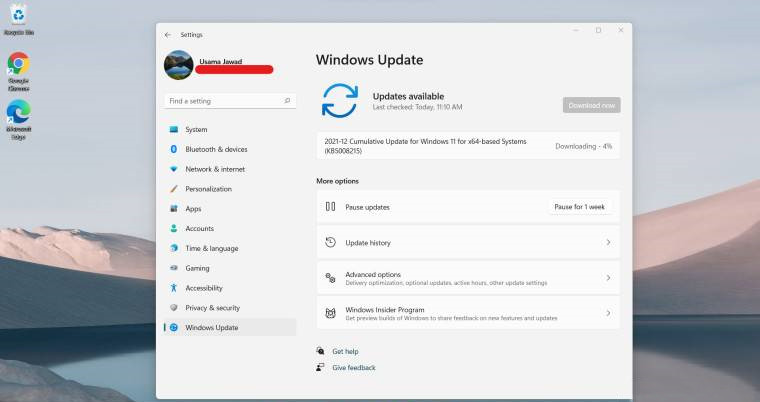760x402 pixels.
Task: Expand Update history via its chevron
Action: click(608, 242)
